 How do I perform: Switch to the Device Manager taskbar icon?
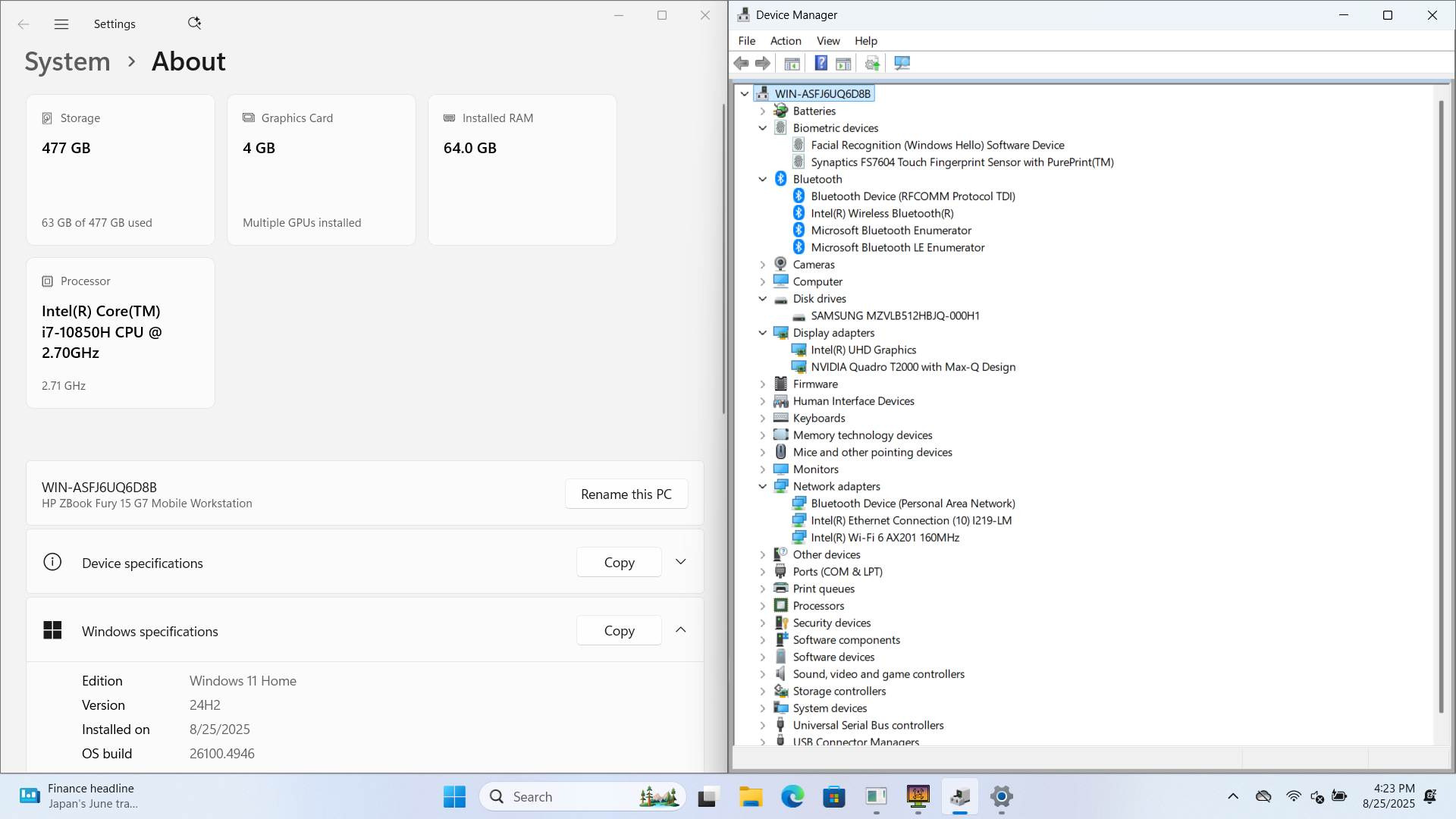click(x=960, y=796)
